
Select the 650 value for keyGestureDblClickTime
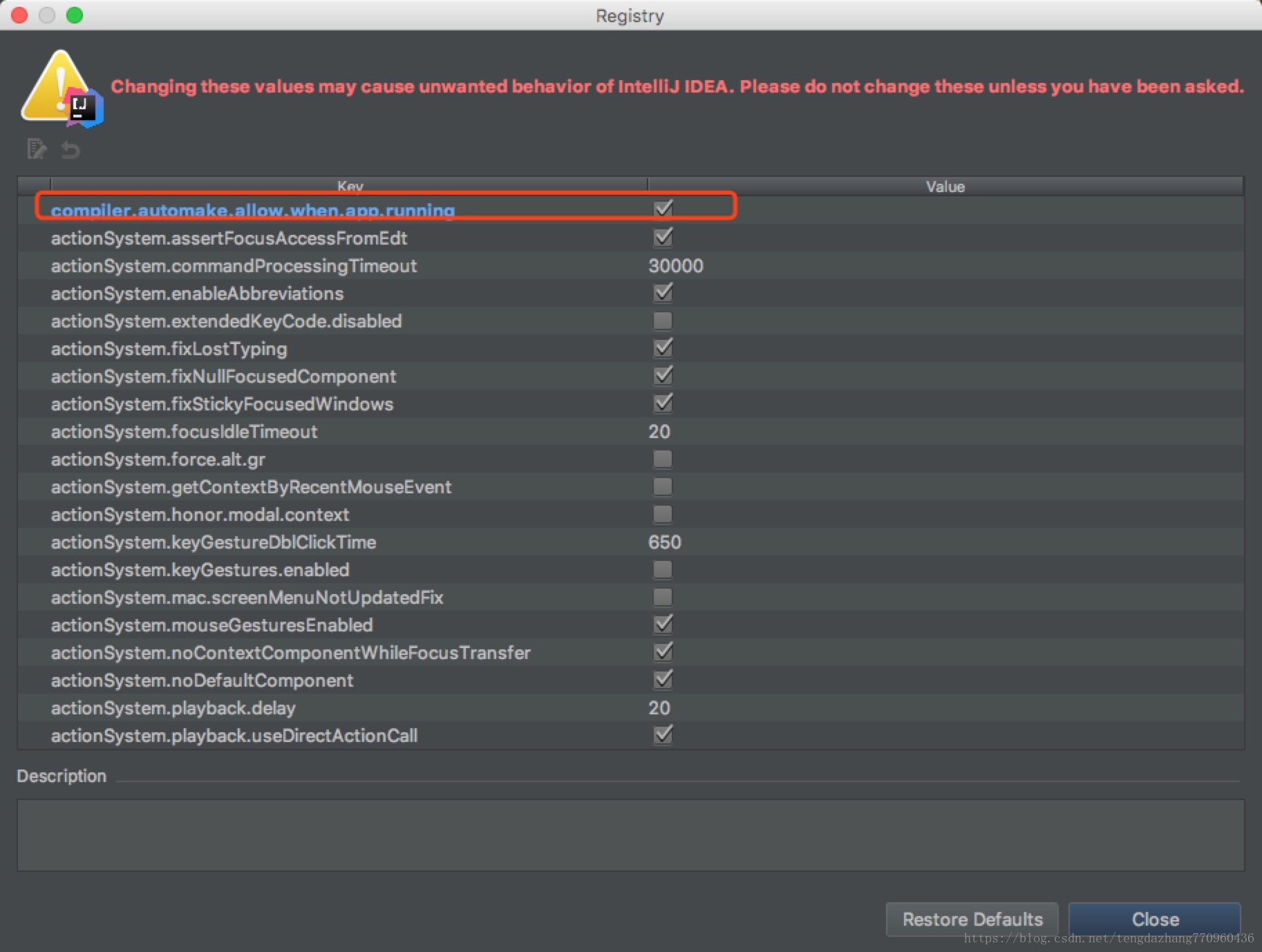click(665, 542)
